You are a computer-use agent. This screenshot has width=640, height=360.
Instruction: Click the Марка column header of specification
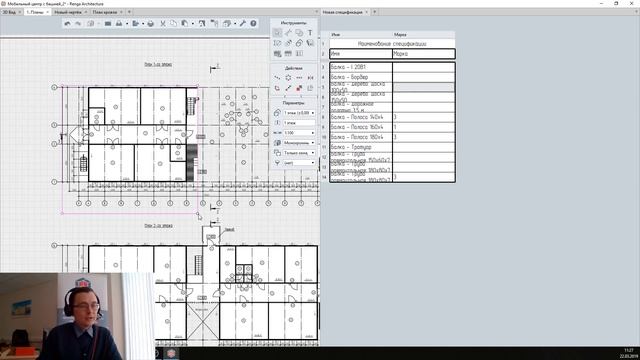pos(424,35)
